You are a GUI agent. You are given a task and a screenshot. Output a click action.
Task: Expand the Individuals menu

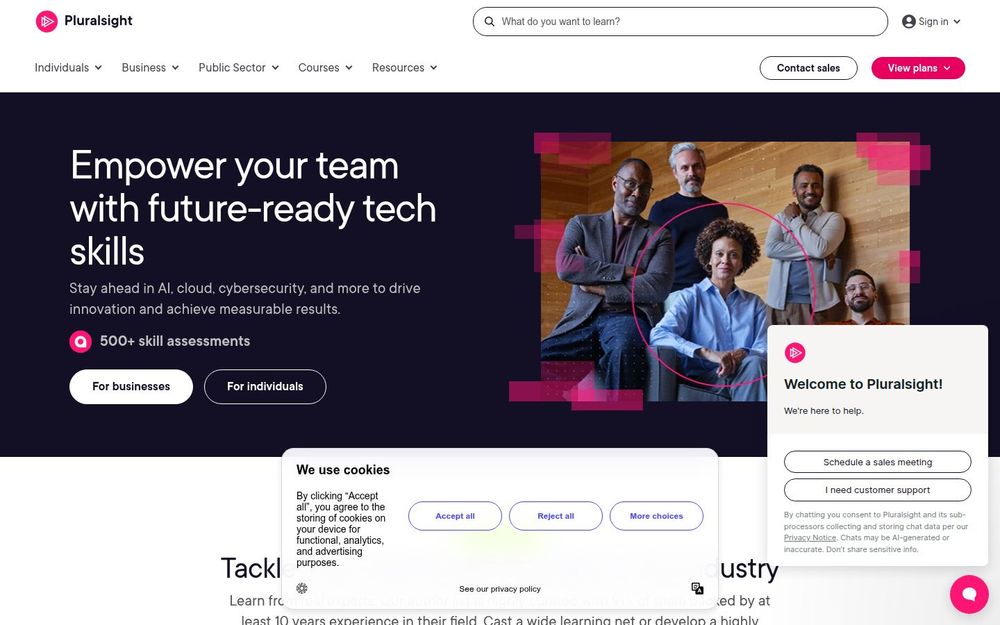click(x=68, y=68)
